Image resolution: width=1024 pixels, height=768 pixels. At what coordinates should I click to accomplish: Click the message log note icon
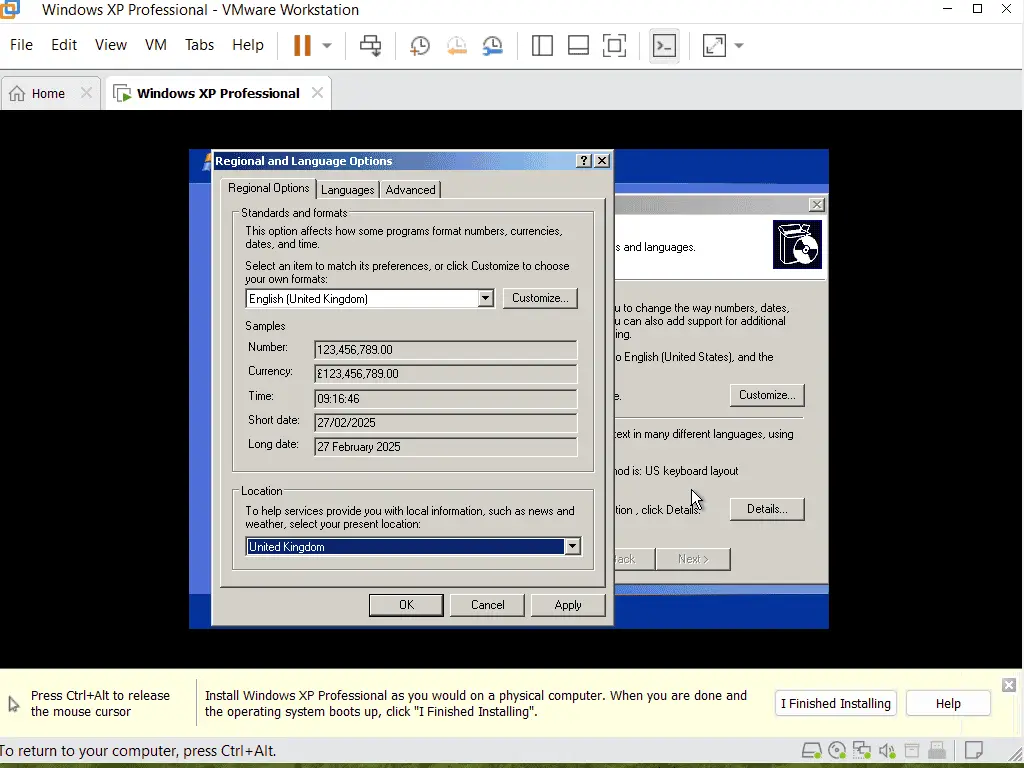pyautogui.click(x=974, y=750)
